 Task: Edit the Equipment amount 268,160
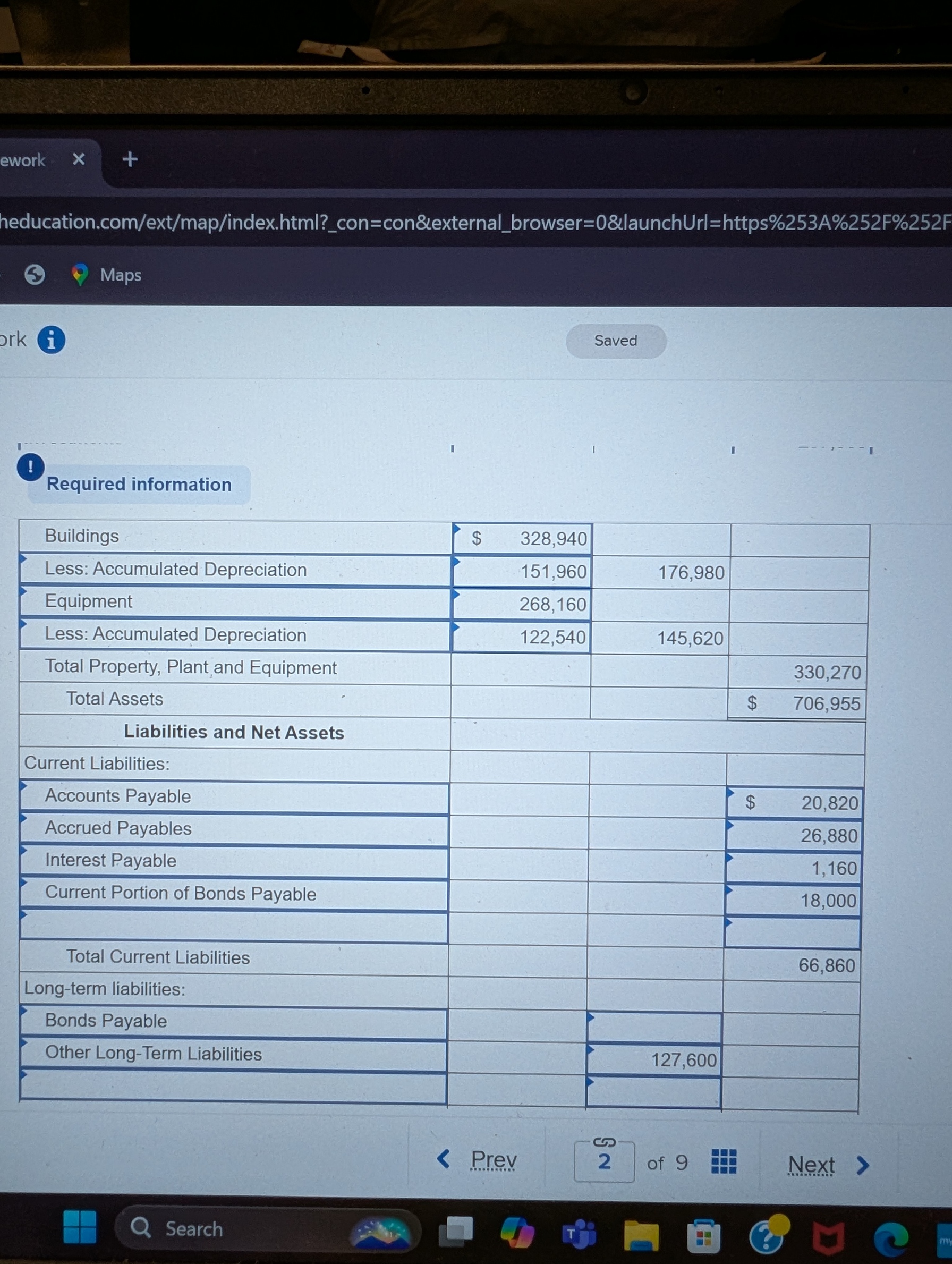click(x=522, y=604)
